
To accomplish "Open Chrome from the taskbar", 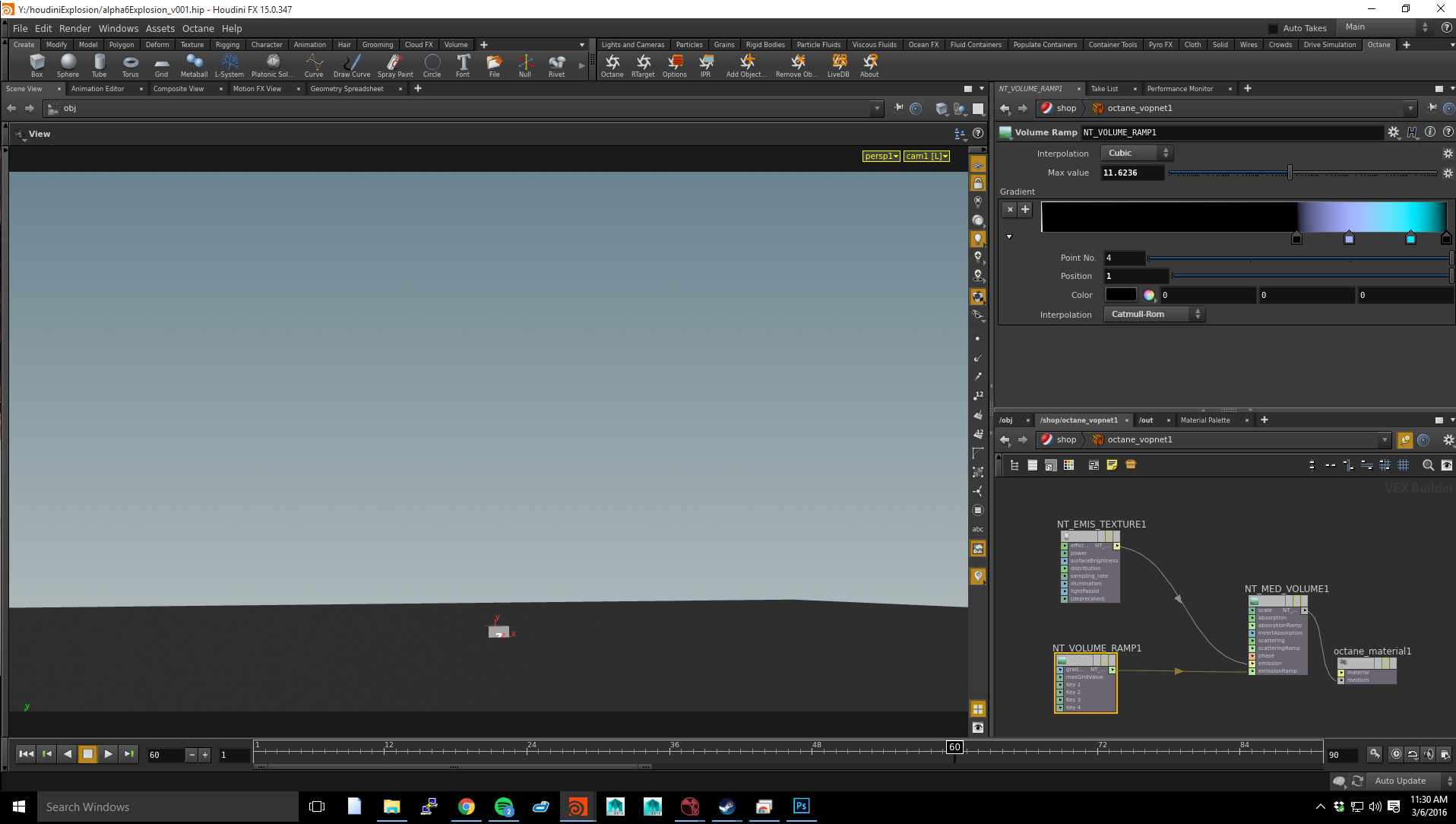I will click(466, 807).
